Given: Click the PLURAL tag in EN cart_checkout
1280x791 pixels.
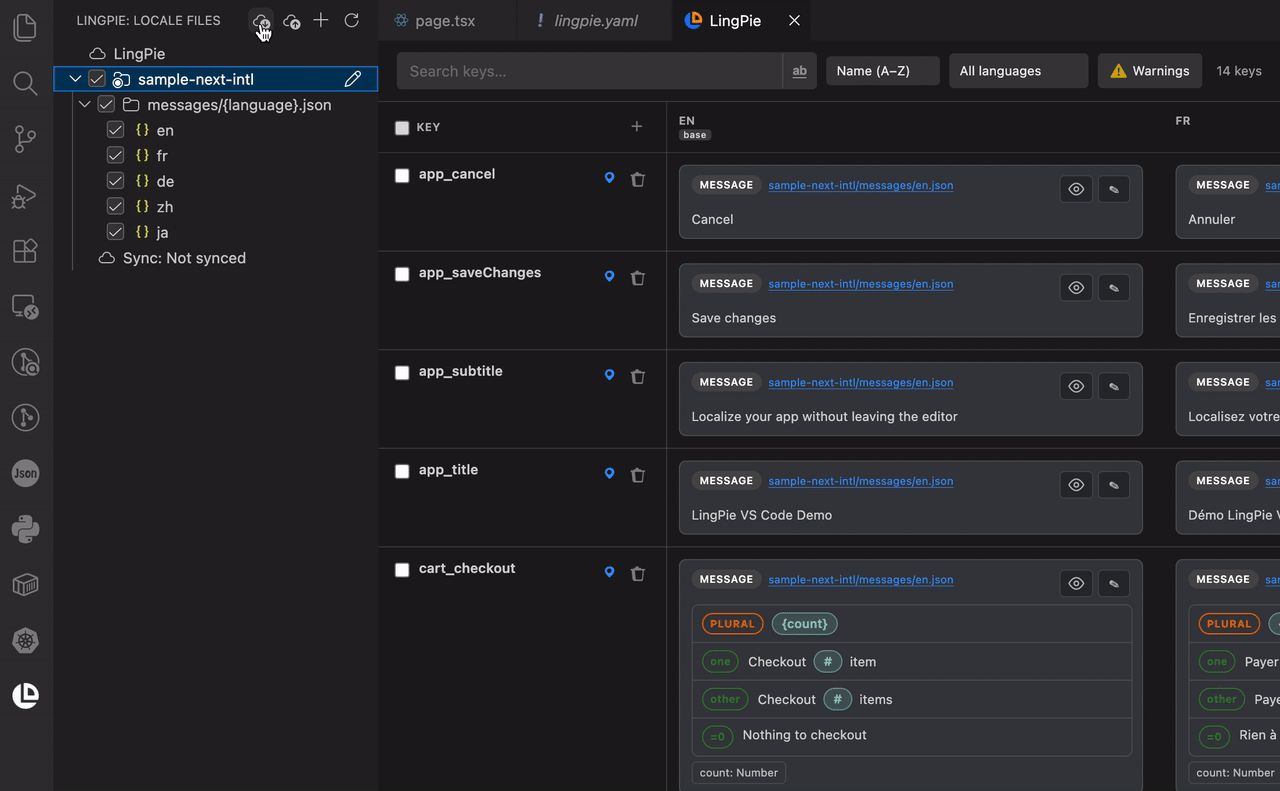Looking at the screenshot, I should 732,624.
